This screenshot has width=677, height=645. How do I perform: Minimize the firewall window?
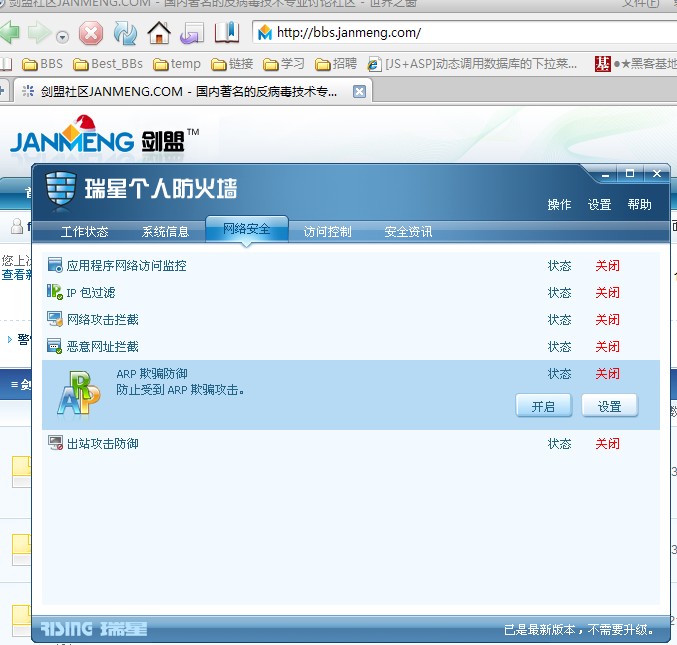click(x=605, y=174)
